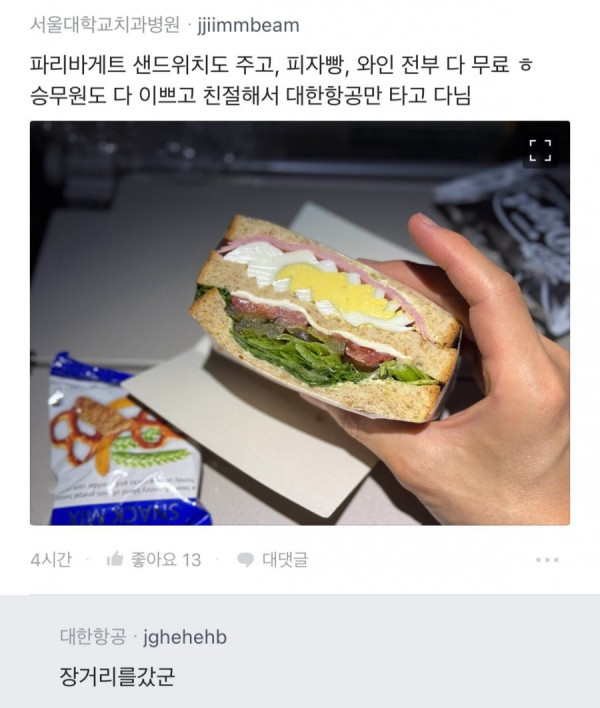Click the 대한항공 company label on reply
Image resolution: width=600 pixels, height=708 pixels.
click(93, 637)
